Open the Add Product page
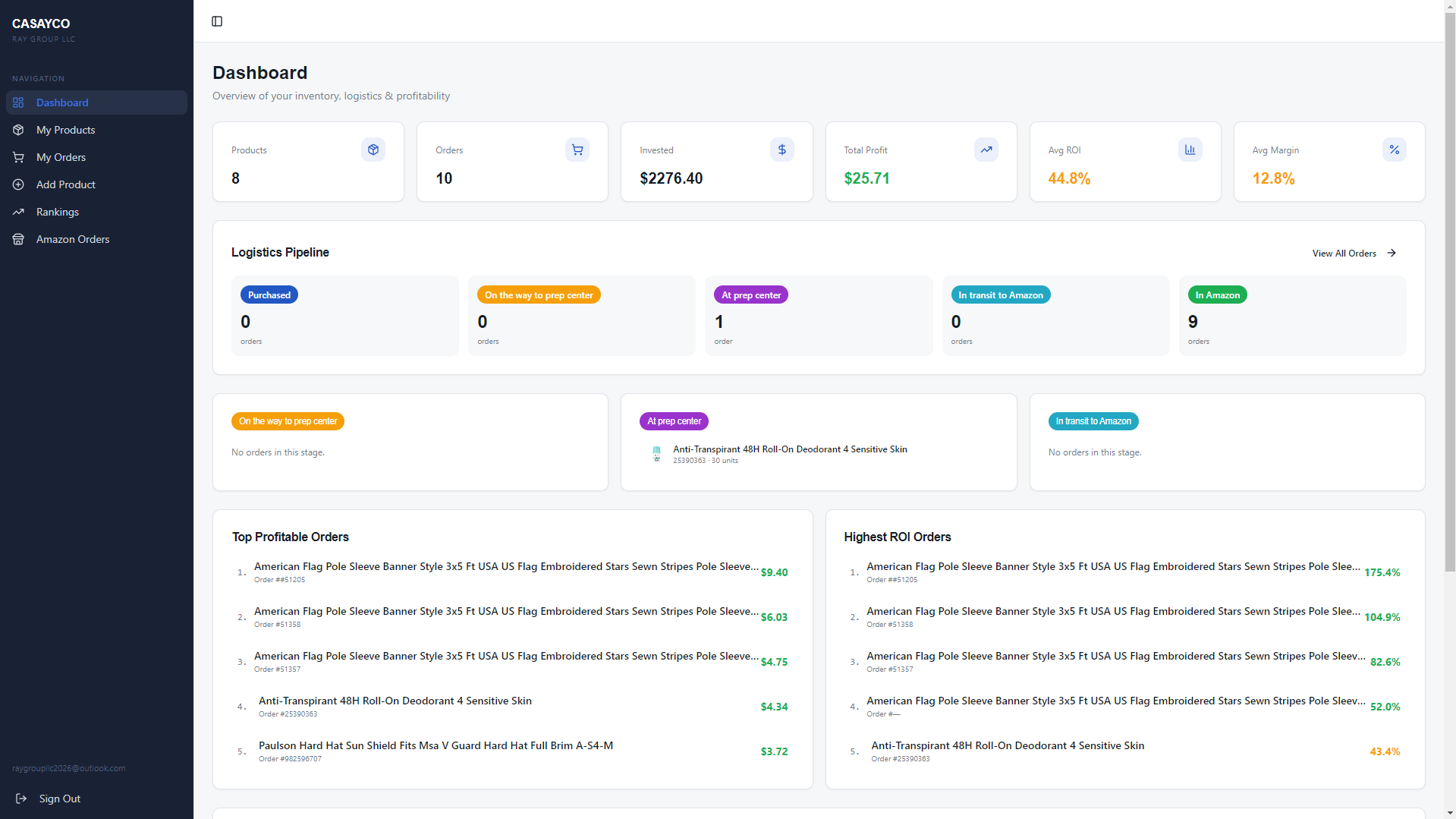The width and height of the screenshot is (1456, 819). pos(96,184)
